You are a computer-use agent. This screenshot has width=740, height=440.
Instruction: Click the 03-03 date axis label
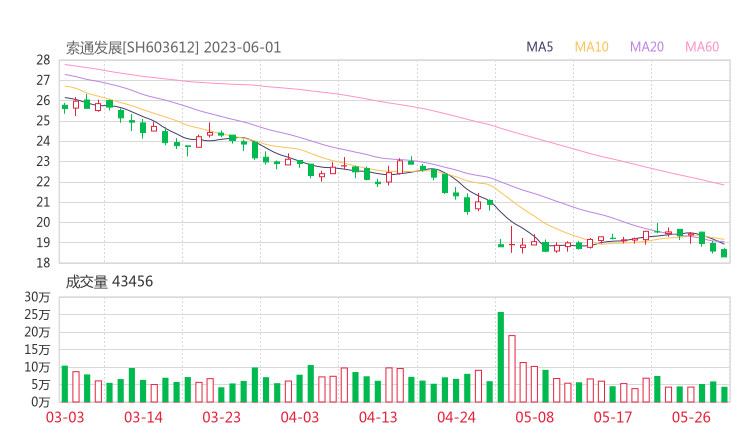pyautogui.click(x=65, y=417)
